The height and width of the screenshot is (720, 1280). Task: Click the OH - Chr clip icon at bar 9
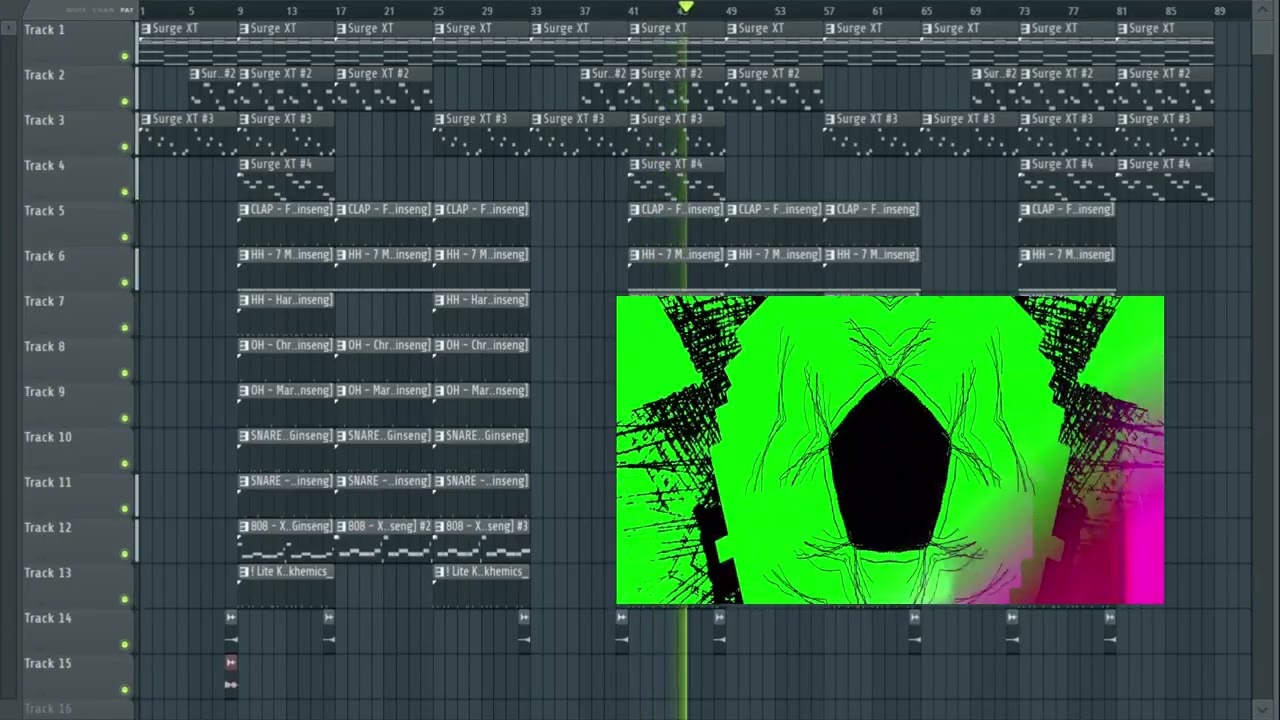[244, 345]
